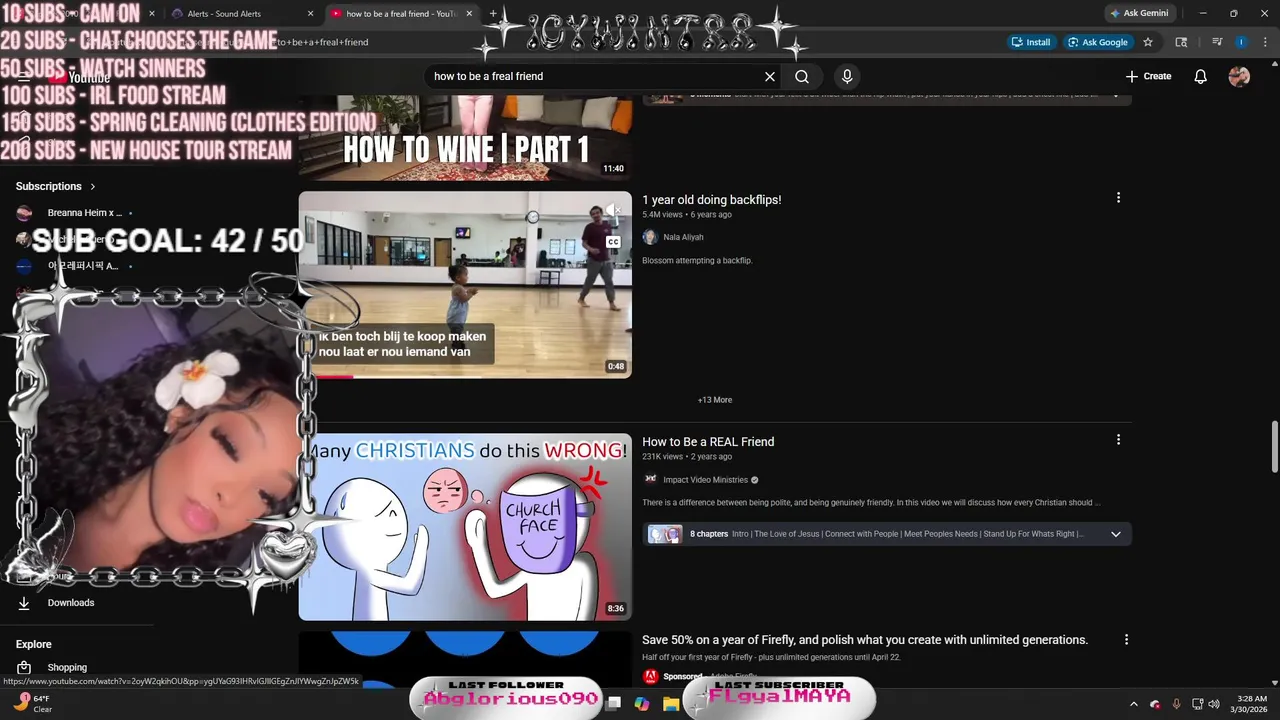Open the YouTube account avatar menu
This screenshot has width=1280, height=720.
pyautogui.click(x=1239, y=76)
